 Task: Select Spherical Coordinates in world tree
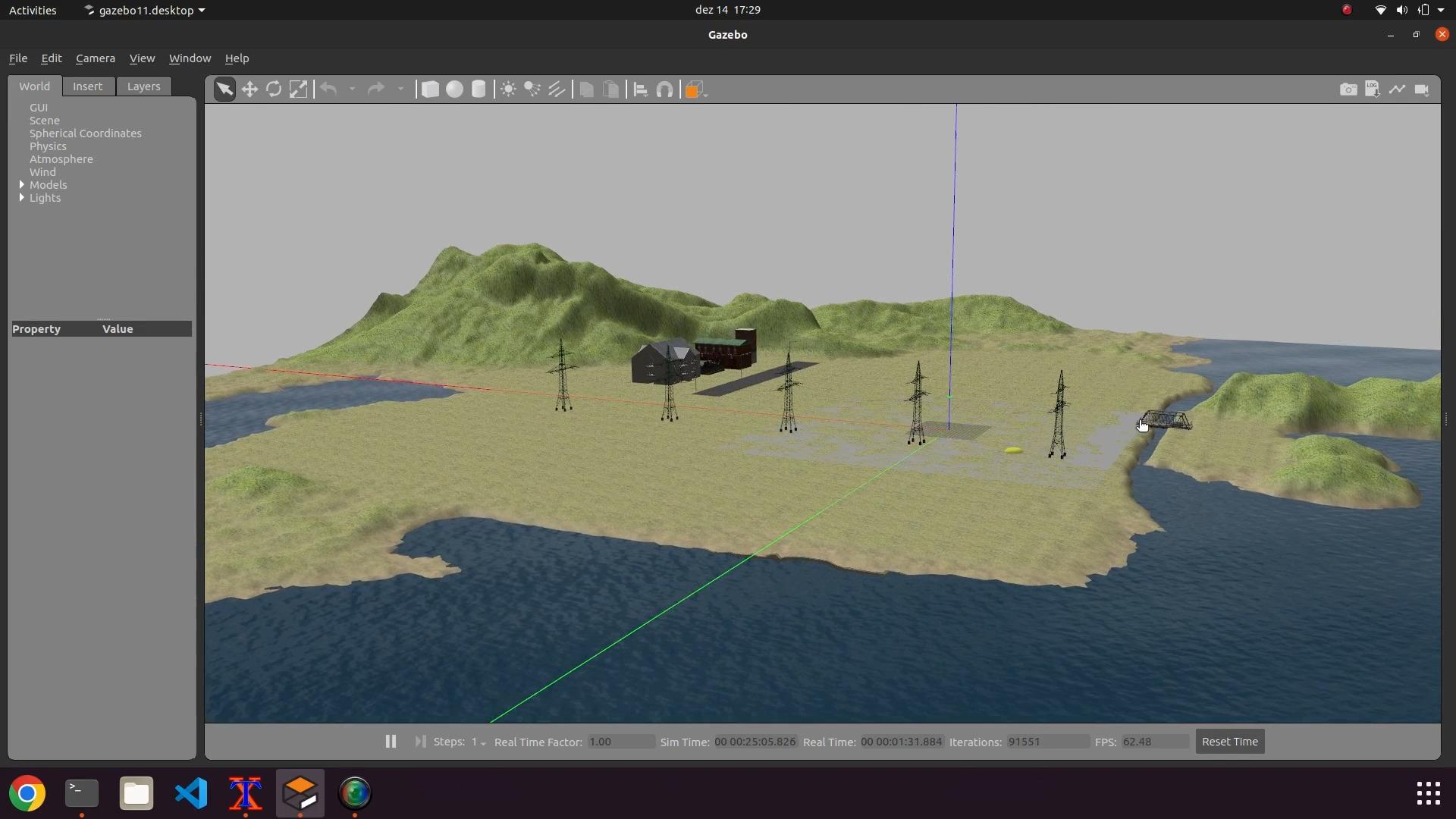[x=86, y=133]
